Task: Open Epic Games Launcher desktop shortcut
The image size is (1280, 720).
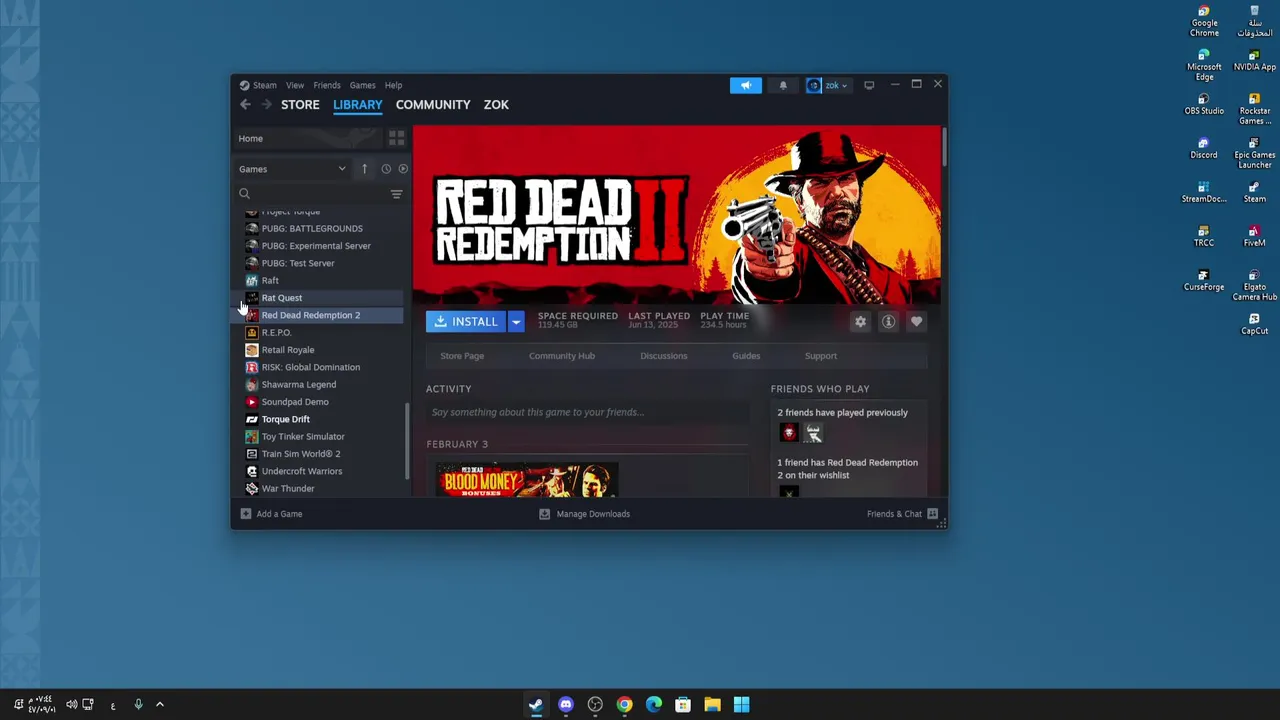Action: coord(1254,154)
